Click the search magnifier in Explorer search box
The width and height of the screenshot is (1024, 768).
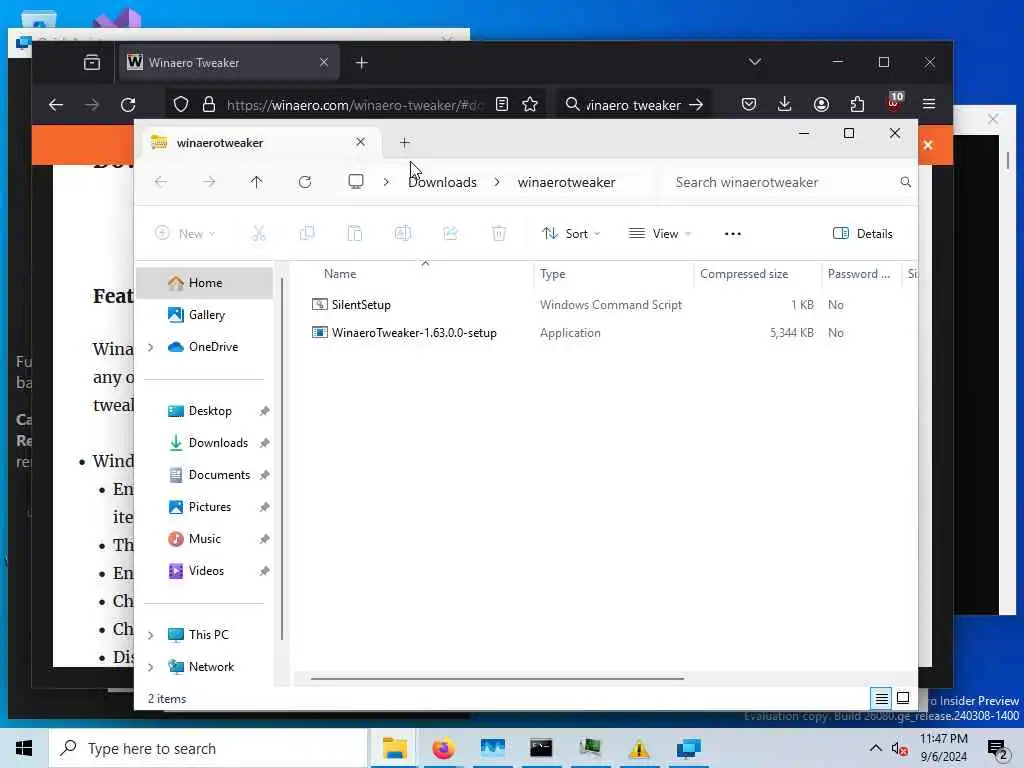tap(905, 182)
